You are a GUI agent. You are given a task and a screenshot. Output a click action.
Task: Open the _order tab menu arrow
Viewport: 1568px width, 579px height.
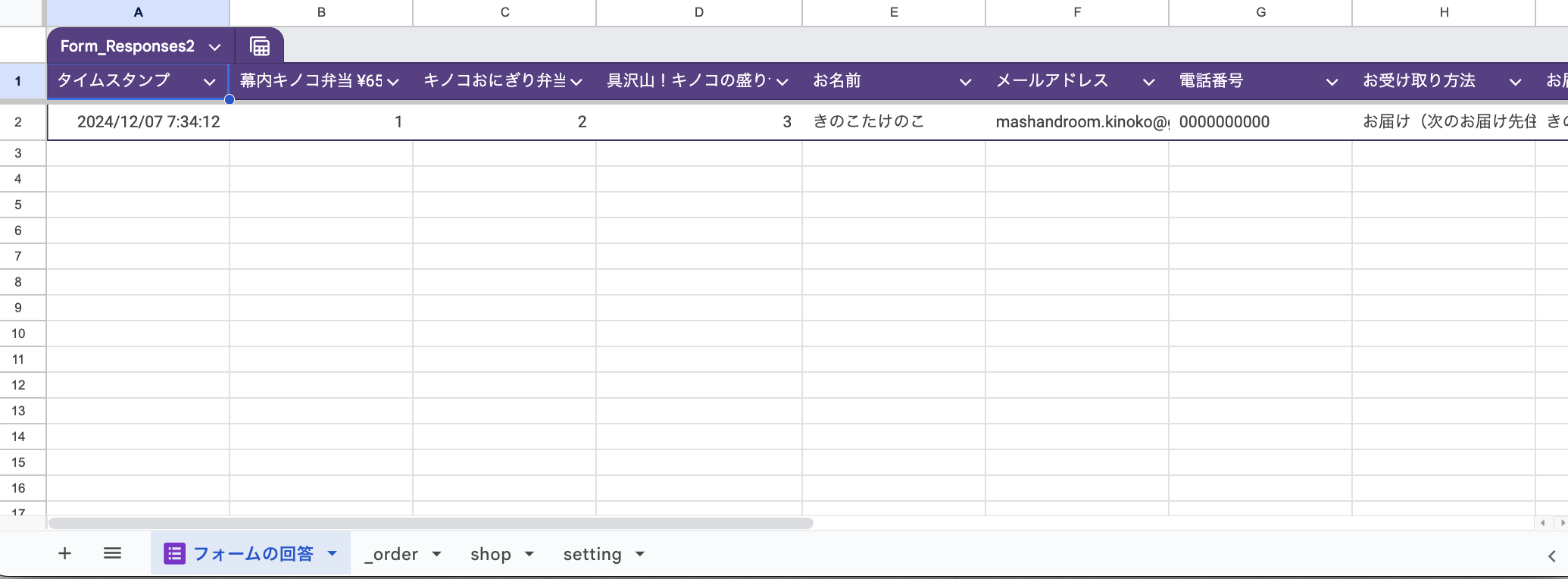[437, 554]
